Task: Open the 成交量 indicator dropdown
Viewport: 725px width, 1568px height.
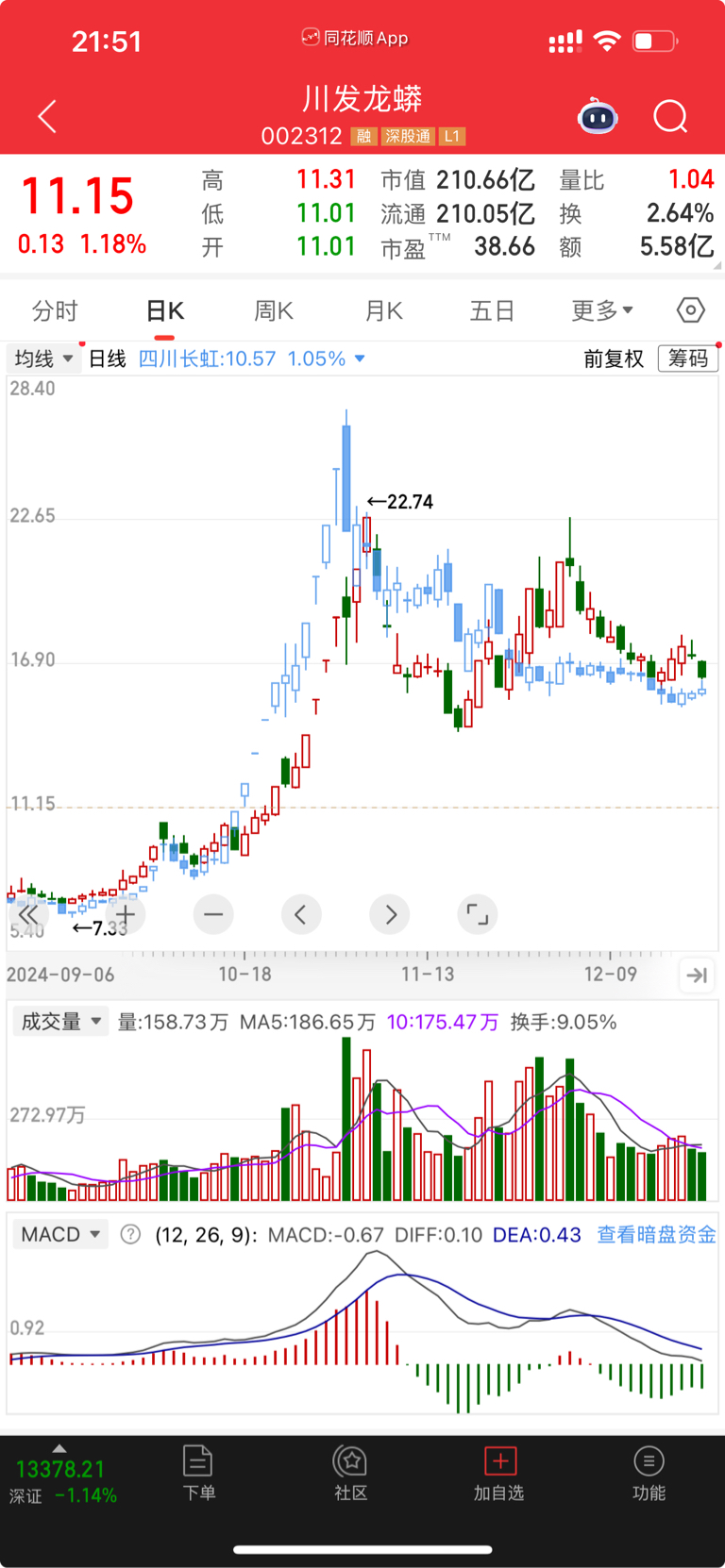Action: pyautogui.click(x=60, y=1022)
